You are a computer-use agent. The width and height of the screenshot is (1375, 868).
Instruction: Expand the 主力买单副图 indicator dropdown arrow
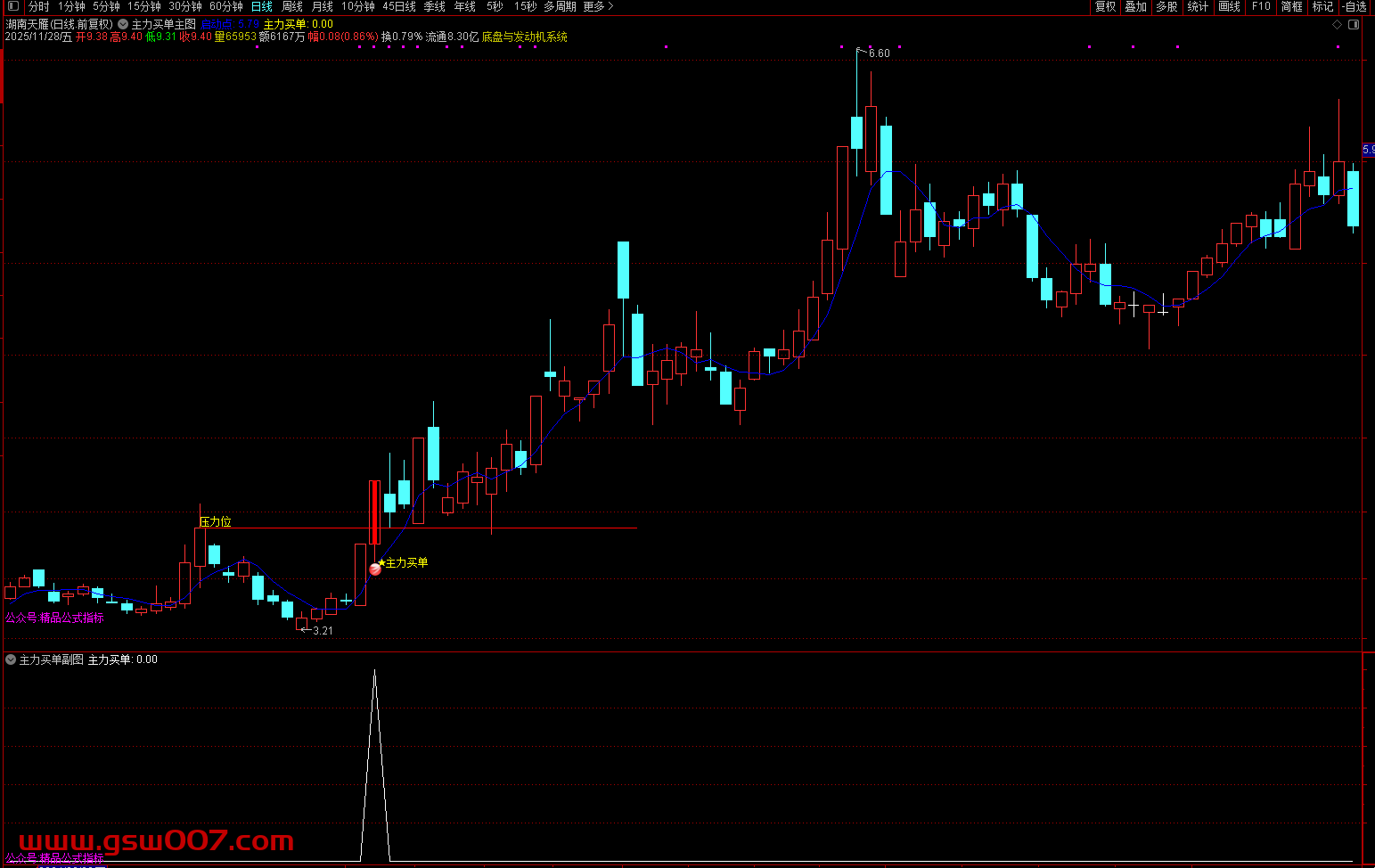11,659
